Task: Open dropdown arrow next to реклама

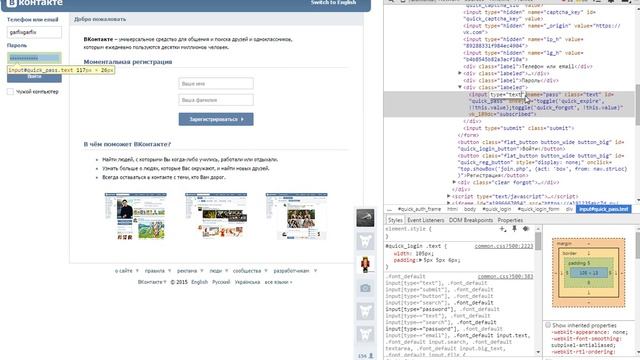Action: [202, 271]
